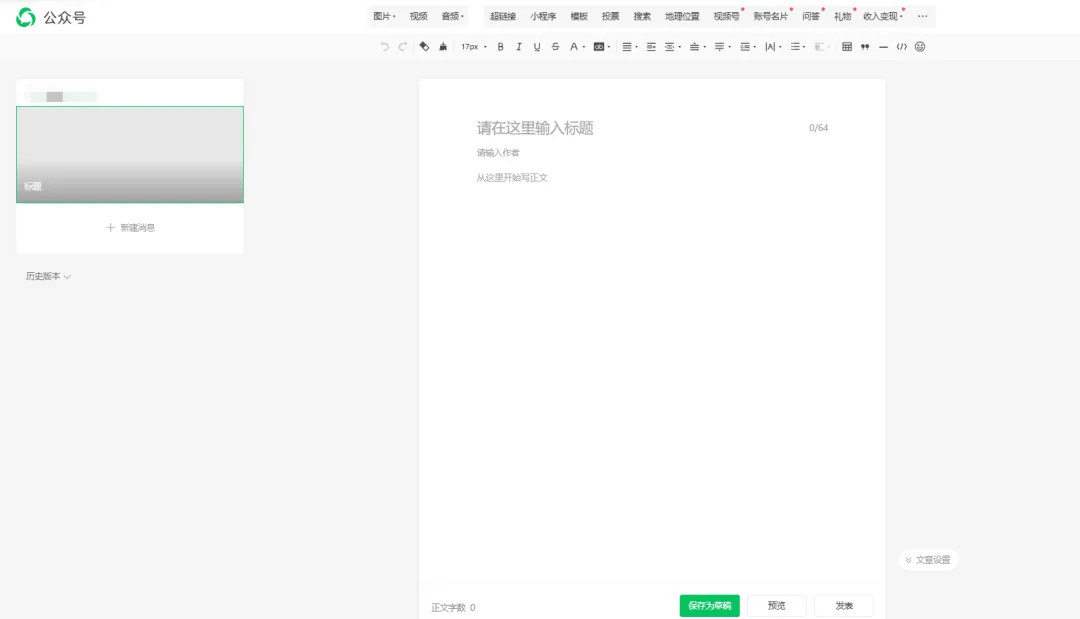Toggle bold formatting
The width and height of the screenshot is (1080, 619).
500,46
